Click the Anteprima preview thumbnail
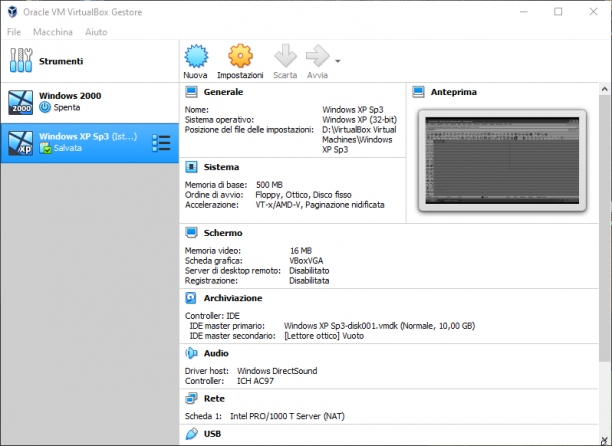 click(502, 160)
